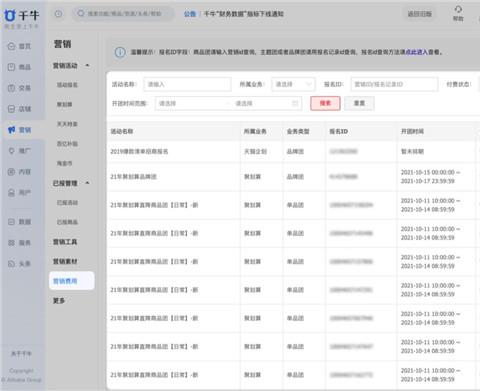
Task: Open 百亿补贴 submenu item
Action: 67,144
